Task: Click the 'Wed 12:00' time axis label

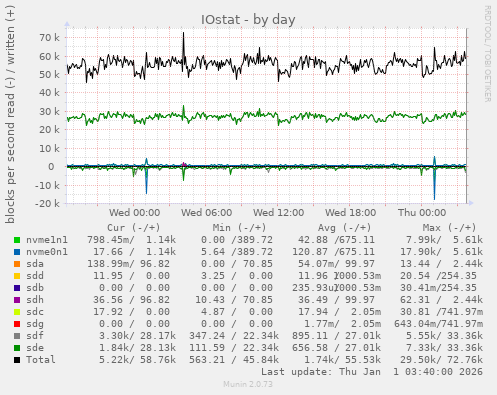Action: [x=278, y=213]
